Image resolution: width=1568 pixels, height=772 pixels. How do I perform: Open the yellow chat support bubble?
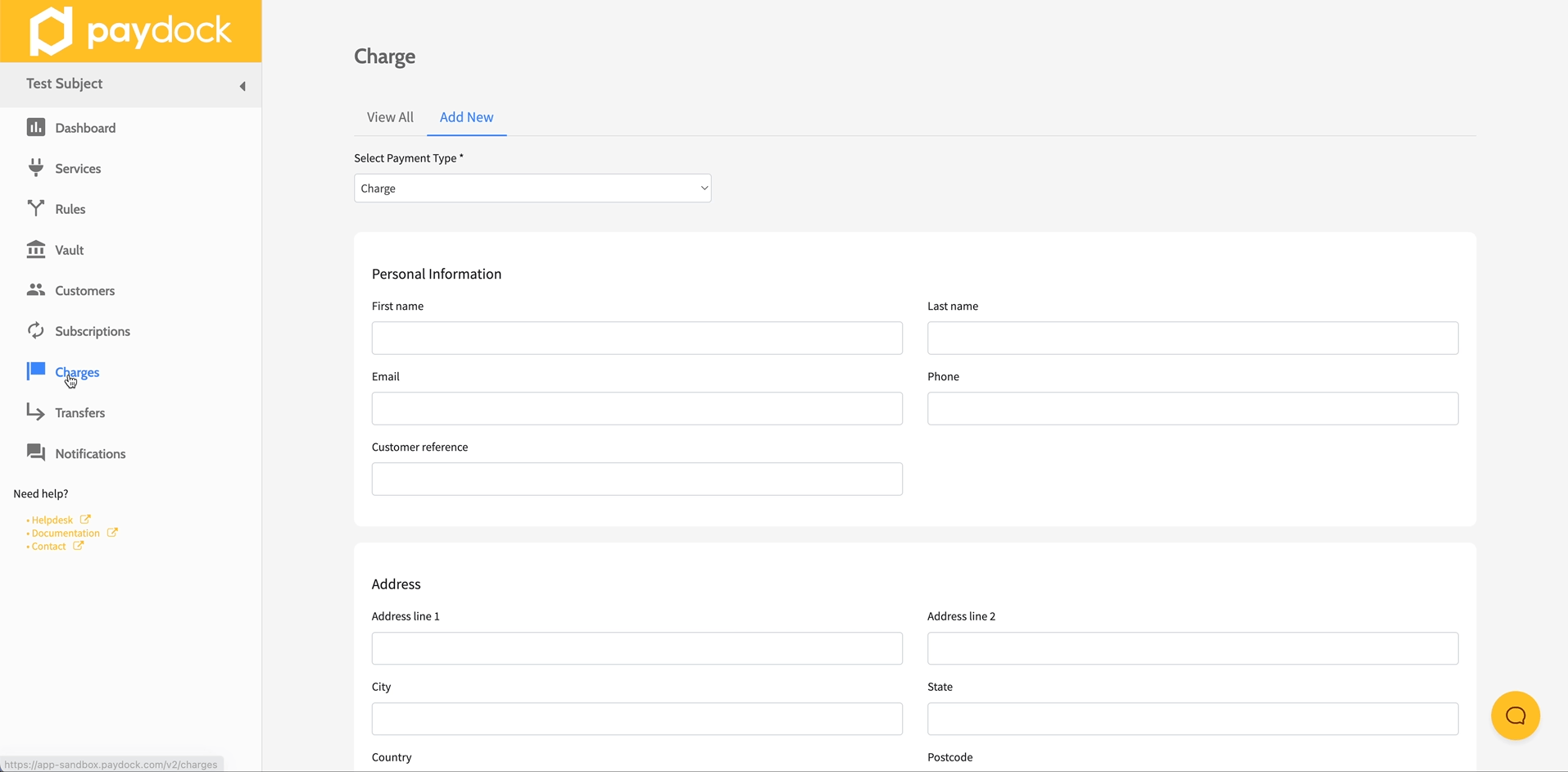click(1515, 715)
